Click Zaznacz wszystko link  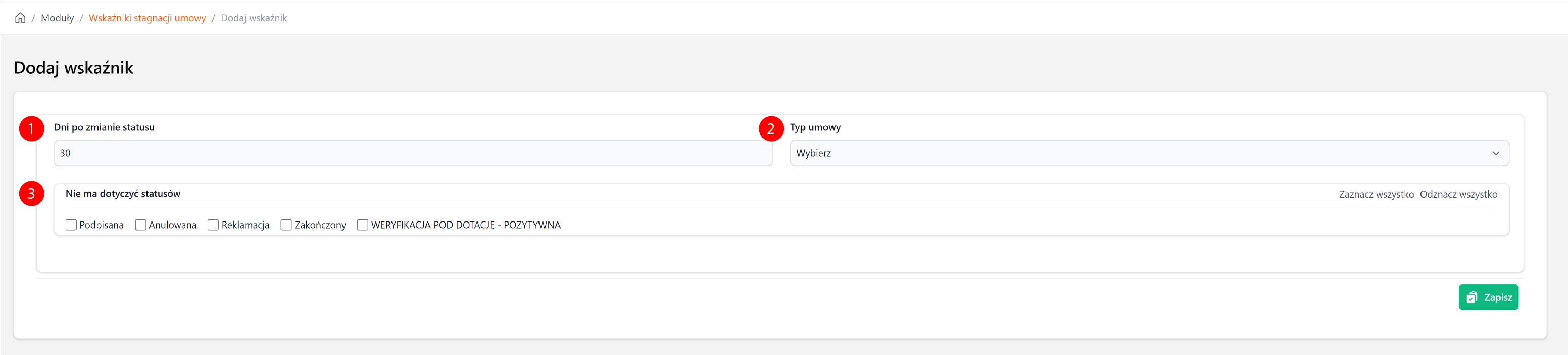click(1376, 194)
